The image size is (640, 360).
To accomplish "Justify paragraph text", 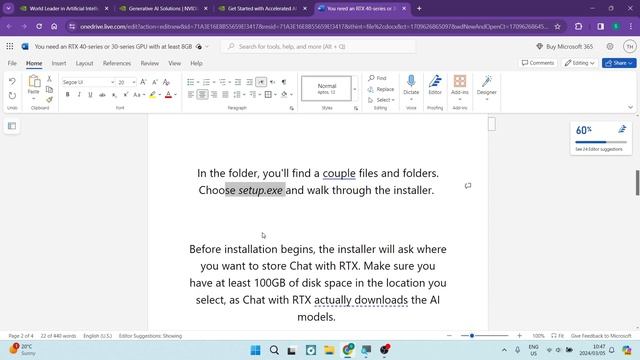I will (225, 95).
